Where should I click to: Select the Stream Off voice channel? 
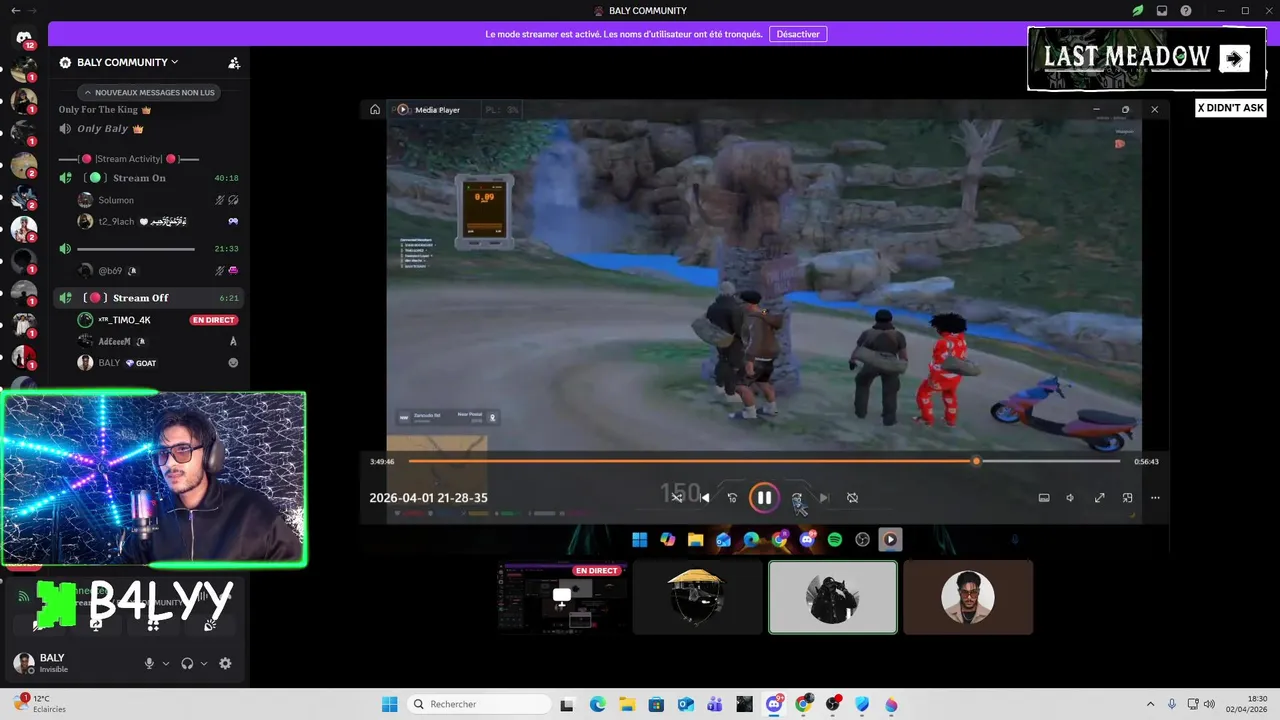click(150, 298)
